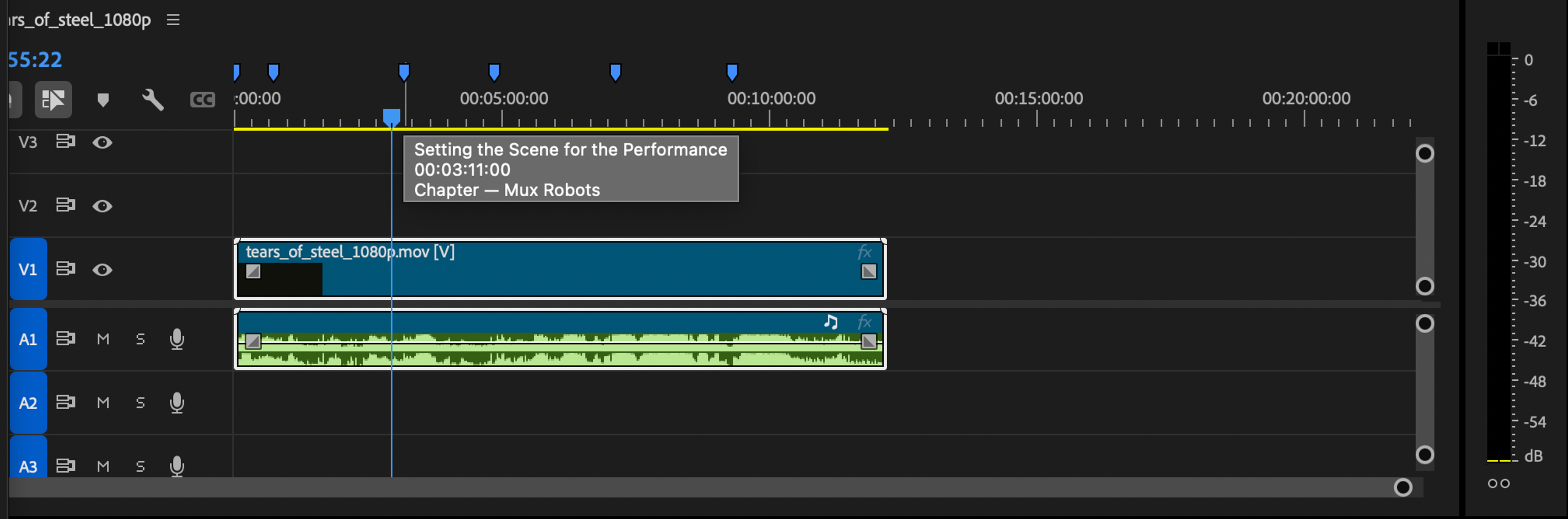Toggle A1 track targeting button
The height and width of the screenshot is (519, 1568).
pyautogui.click(x=28, y=339)
